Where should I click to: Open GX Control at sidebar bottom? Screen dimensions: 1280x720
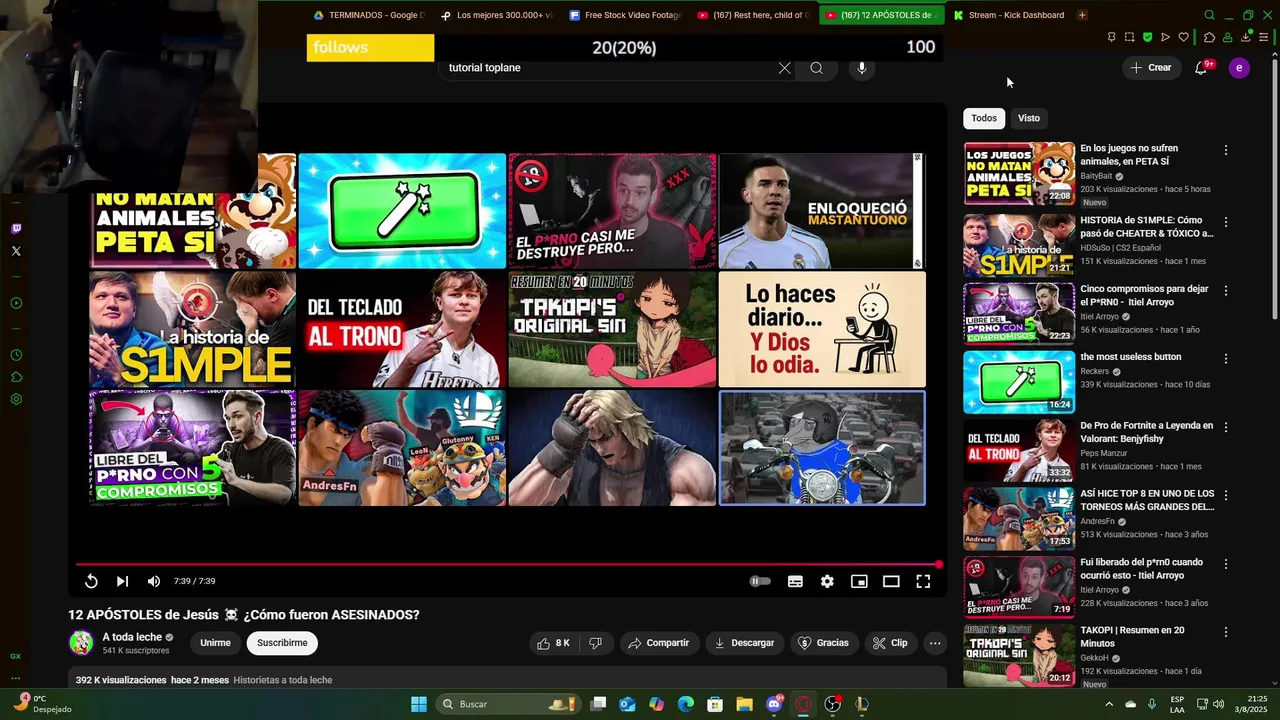click(16, 656)
